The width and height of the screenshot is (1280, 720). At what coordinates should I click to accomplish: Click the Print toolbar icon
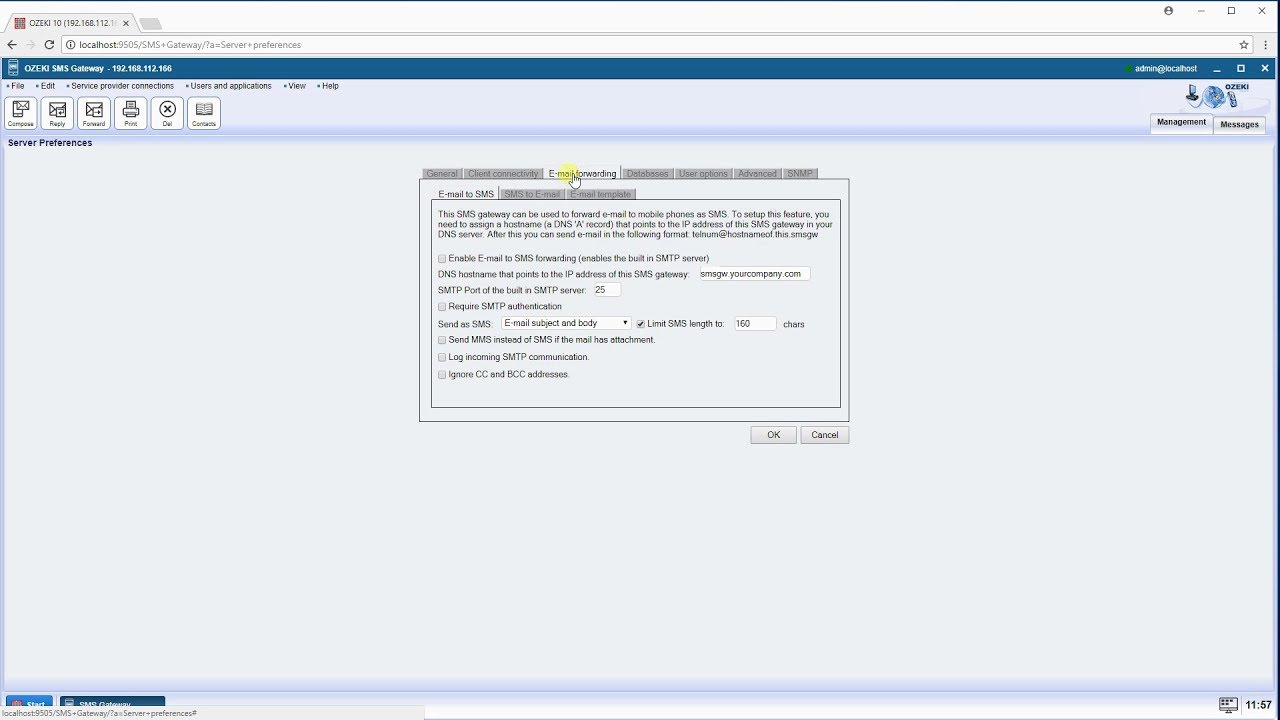click(x=131, y=113)
